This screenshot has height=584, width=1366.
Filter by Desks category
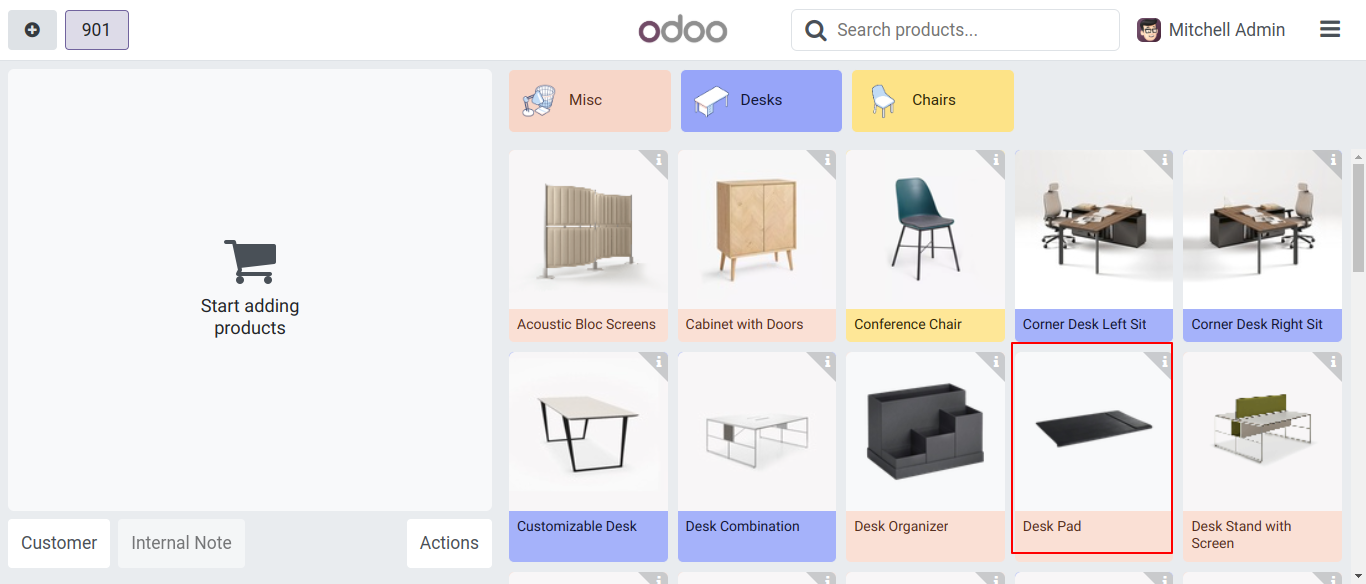pos(761,100)
